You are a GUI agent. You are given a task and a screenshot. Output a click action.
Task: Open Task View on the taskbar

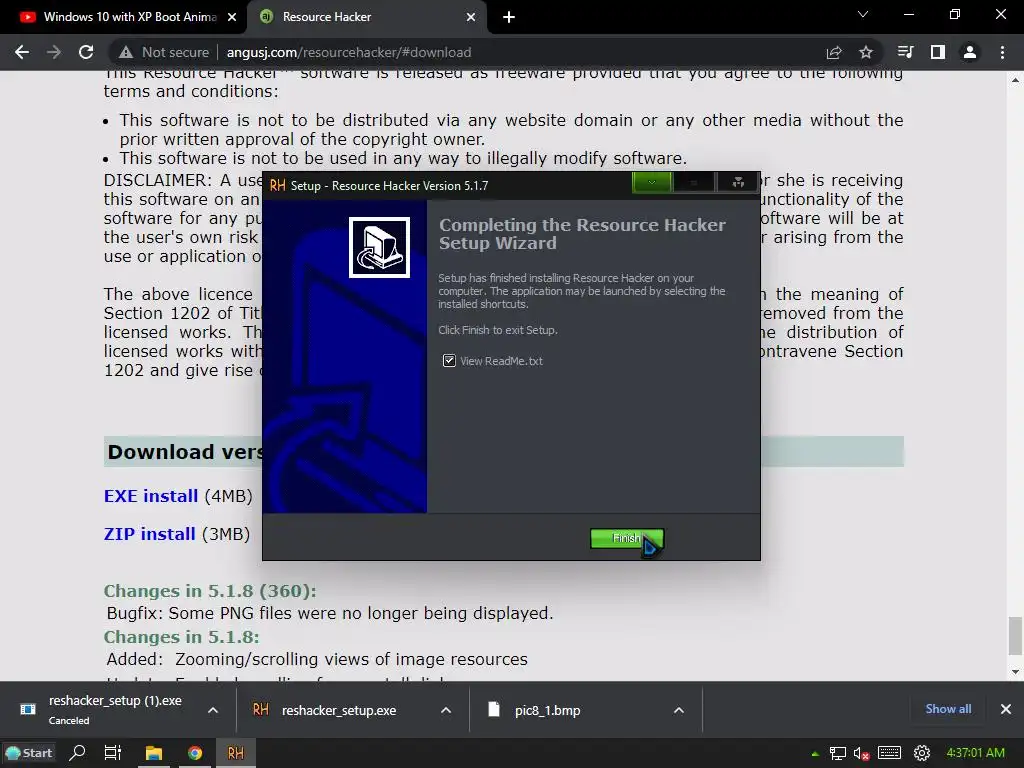pyautogui.click(x=112, y=753)
